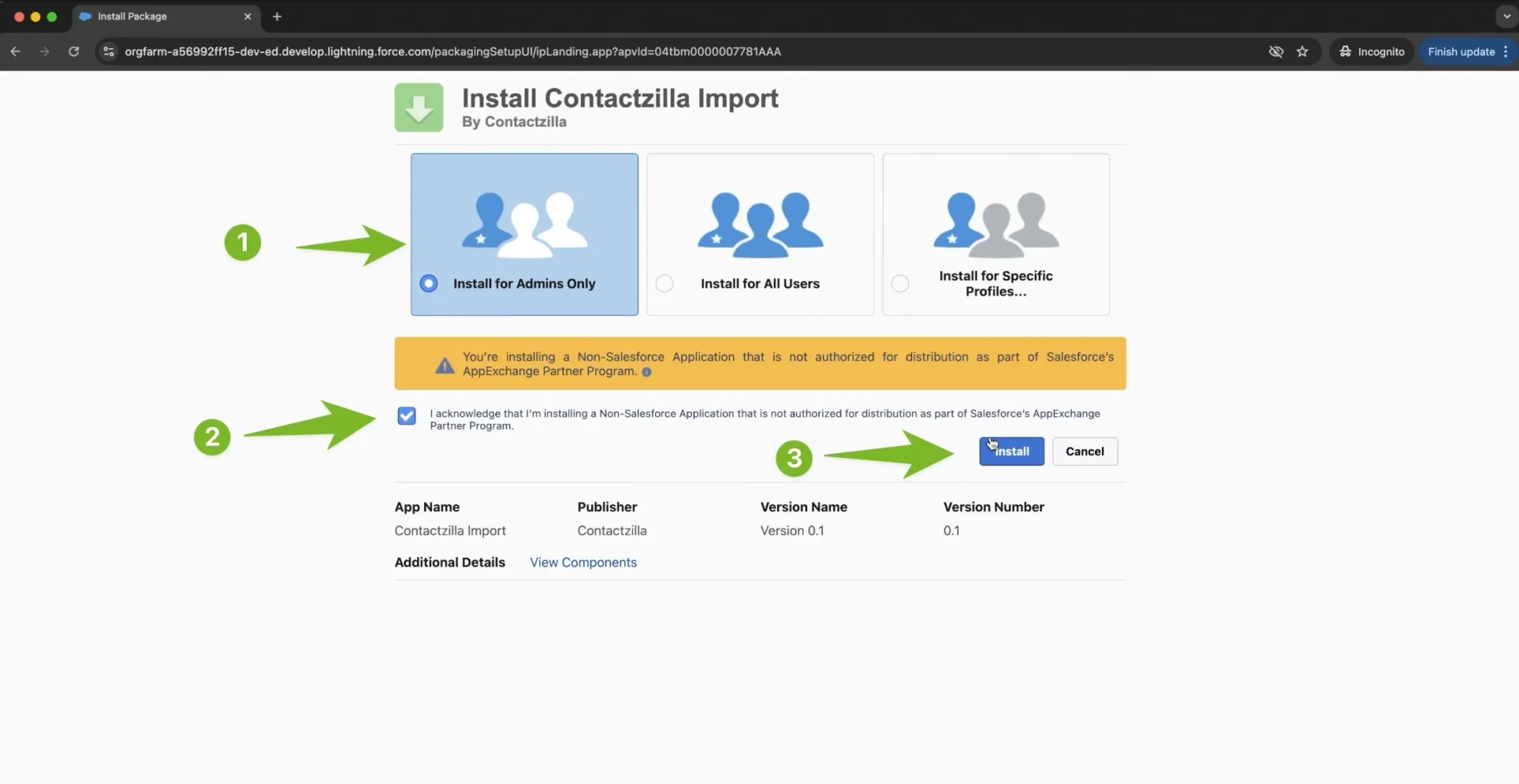
Task: Click the tracking protection eye icon
Action: click(x=1276, y=51)
